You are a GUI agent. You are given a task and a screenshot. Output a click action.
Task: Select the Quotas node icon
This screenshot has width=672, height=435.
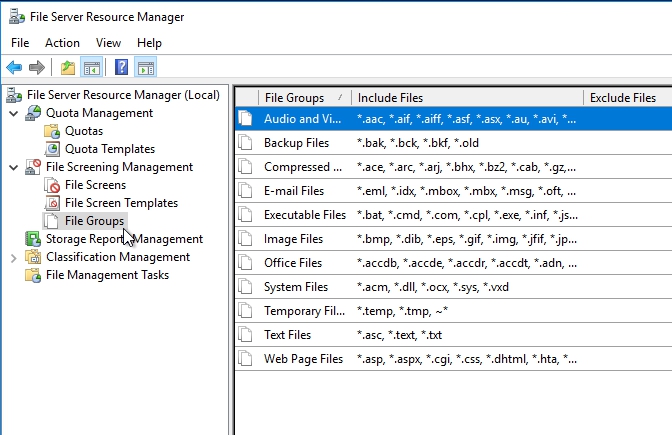tap(52, 131)
